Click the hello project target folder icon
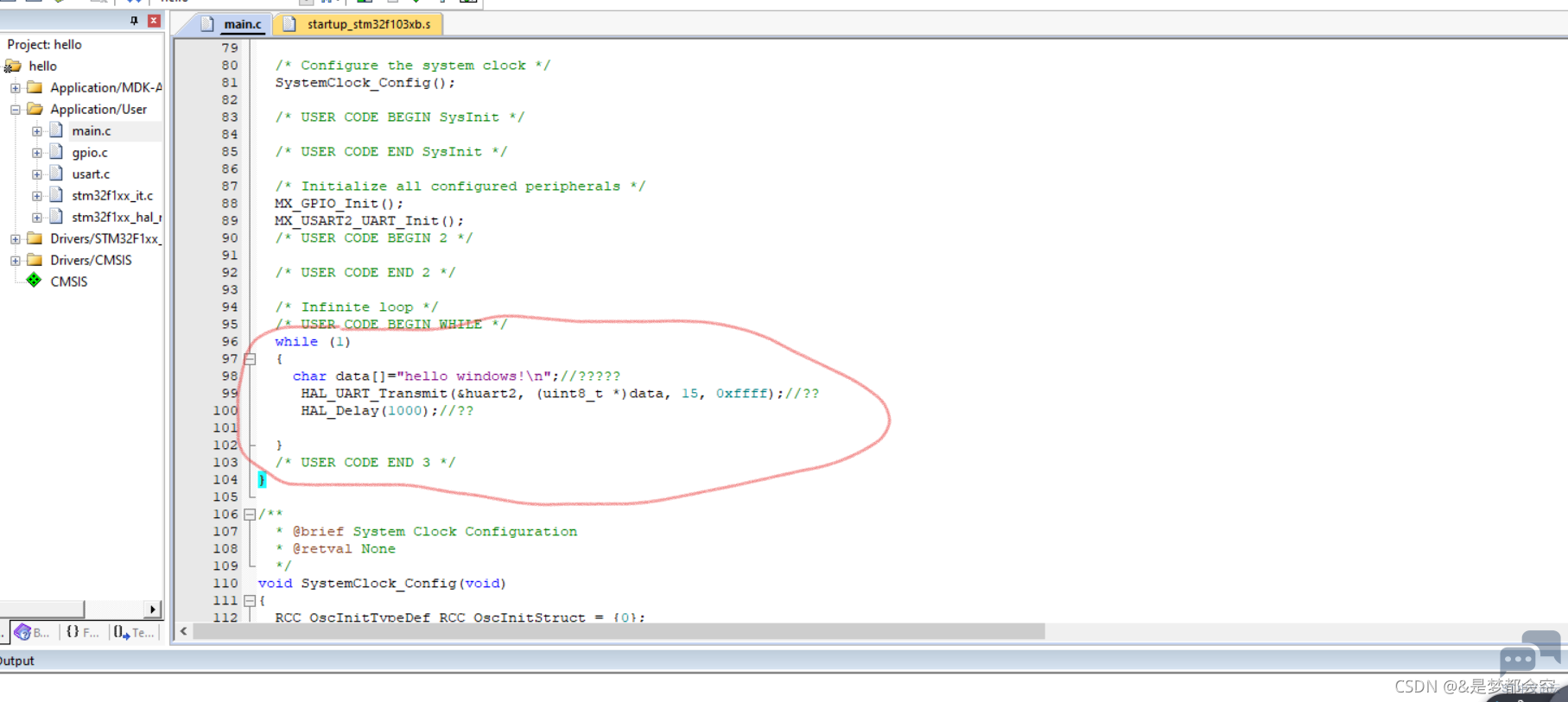The height and width of the screenshot is (702, 1568). (x=13, y=66)
